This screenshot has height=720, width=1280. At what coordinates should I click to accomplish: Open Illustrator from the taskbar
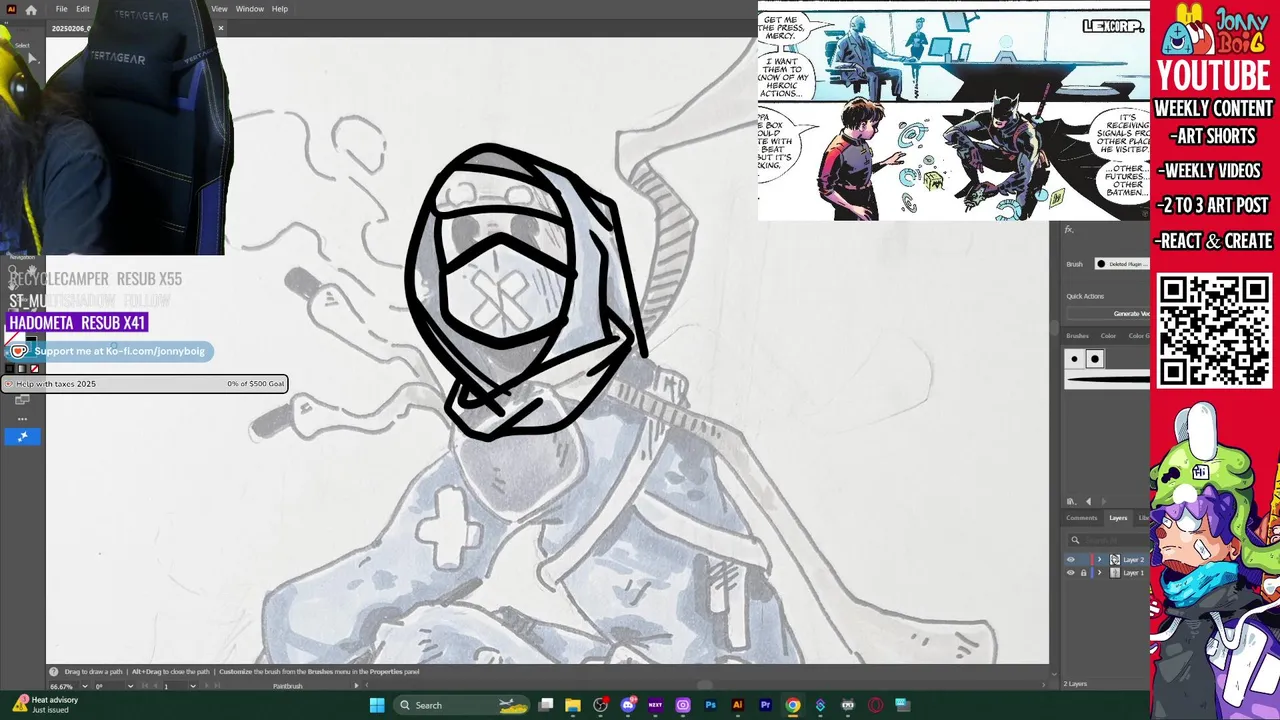point(738,705)
